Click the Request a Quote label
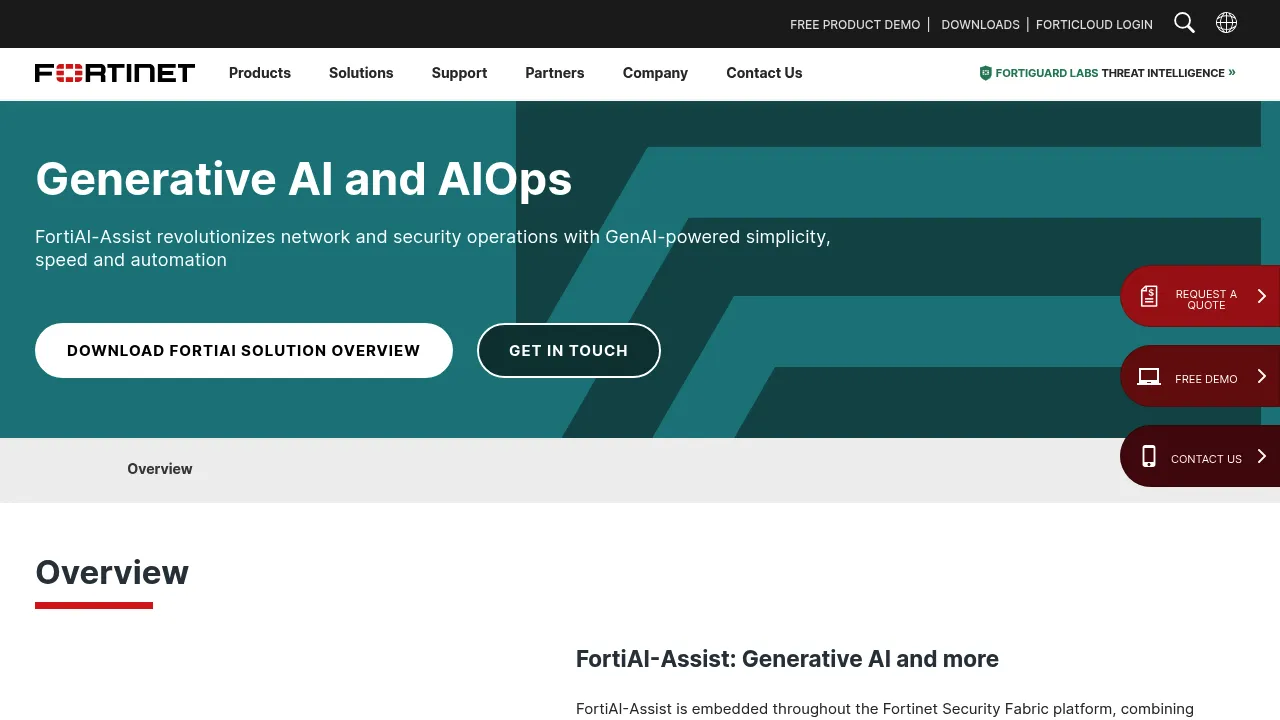The height and width of the screenshot is (720, 1280). [x=1206, y=299]
